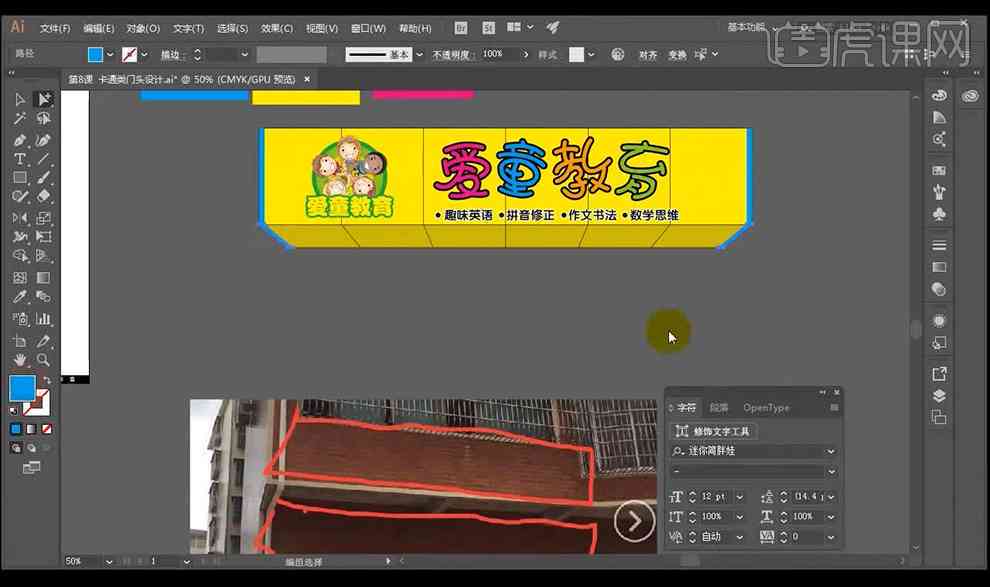Expand the font style dropdown
The width and height of the screenshot is (990, 587).
[x=831, y=471]
